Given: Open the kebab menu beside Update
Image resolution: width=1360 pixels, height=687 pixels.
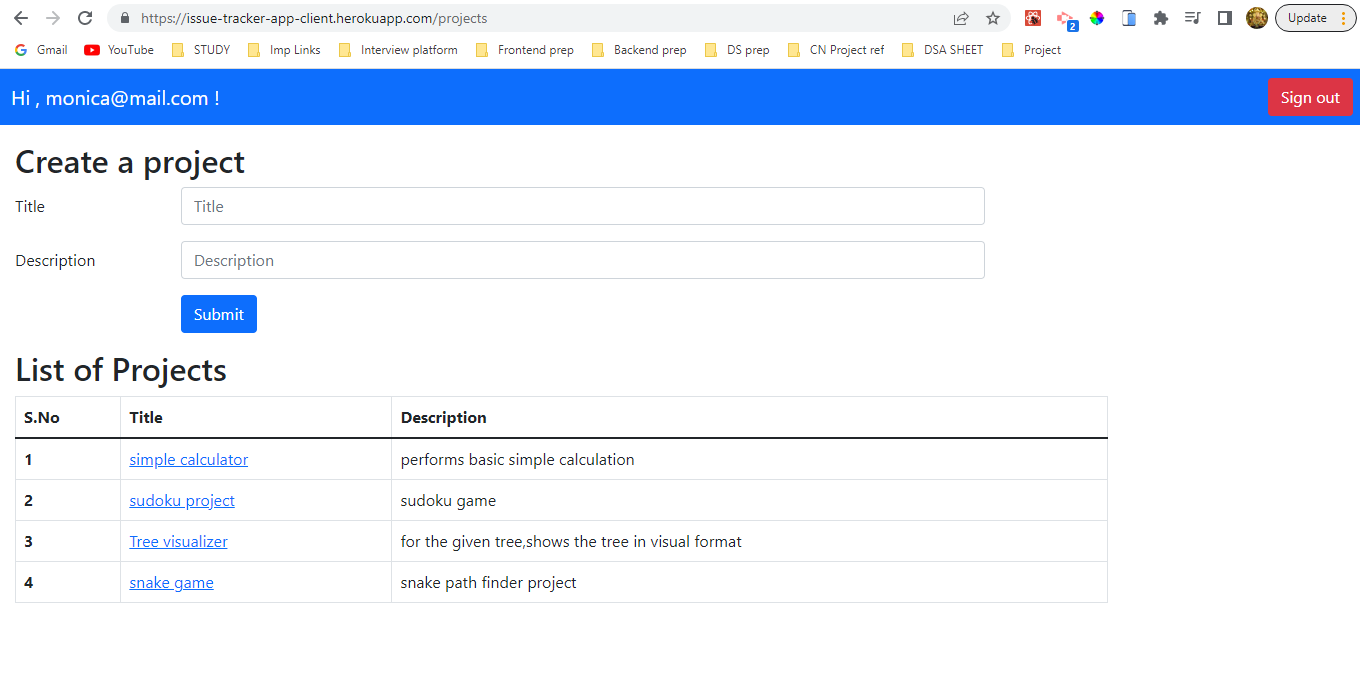Looking at the screenshot, I should click(x=1345, y=18).
